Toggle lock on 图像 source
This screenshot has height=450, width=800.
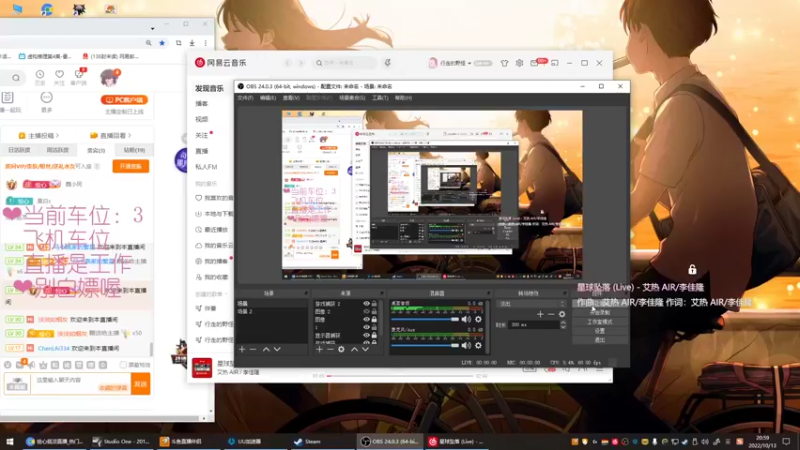pos(374,319)
